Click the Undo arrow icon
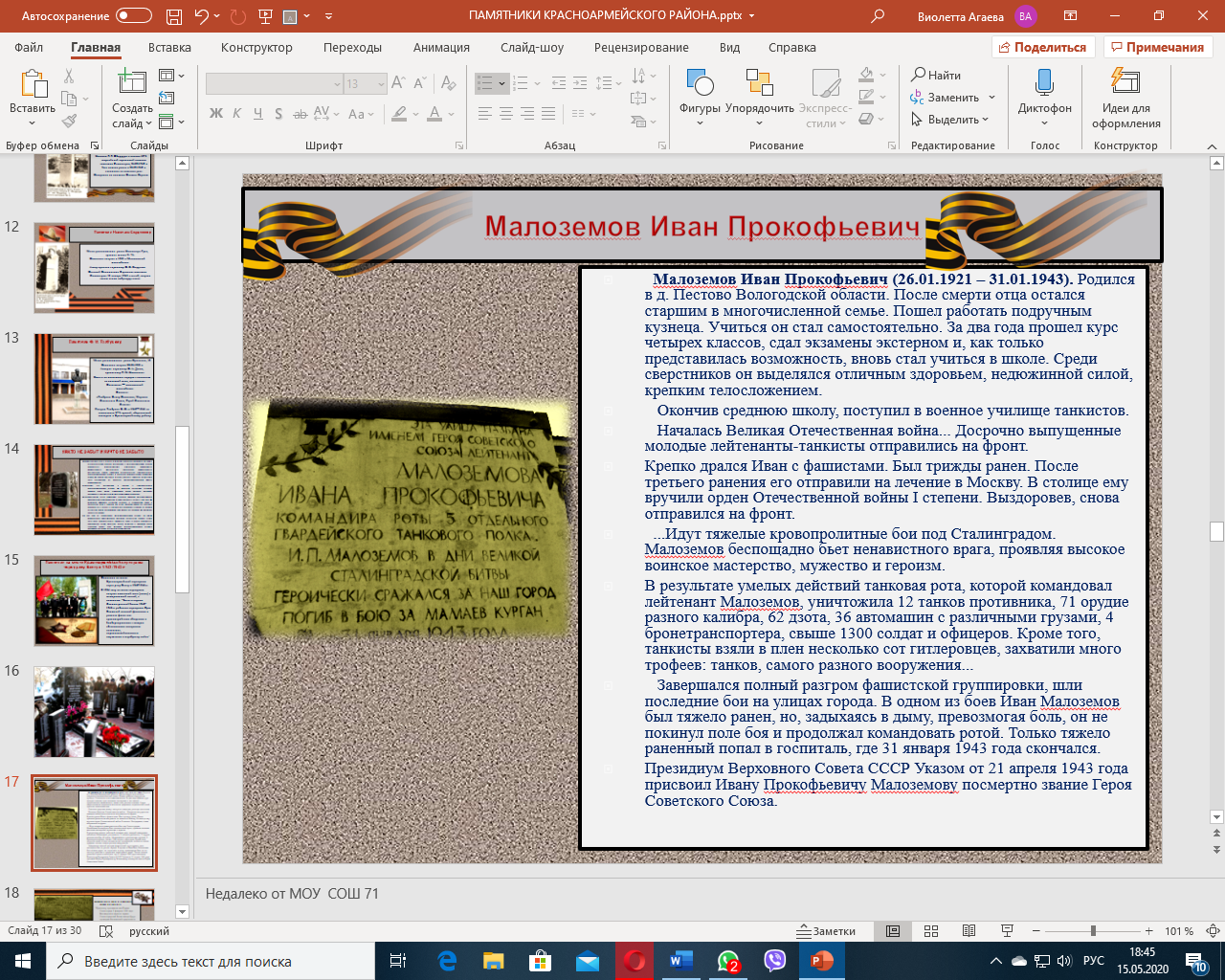Screen dimensions: 1225x980 coord(201,16)
